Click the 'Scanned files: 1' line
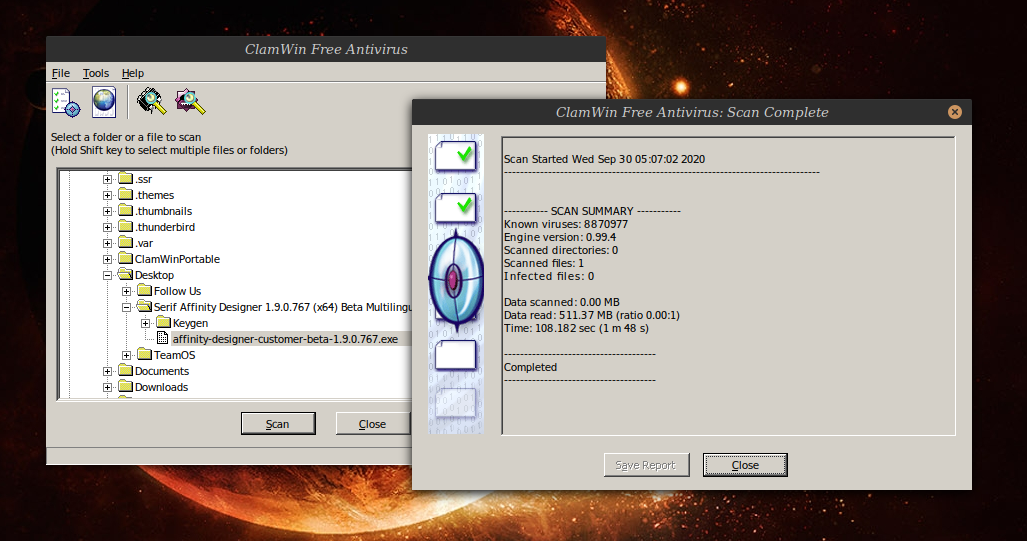Viewport: 1027px width, 541px height. click(x=544, y=263)
